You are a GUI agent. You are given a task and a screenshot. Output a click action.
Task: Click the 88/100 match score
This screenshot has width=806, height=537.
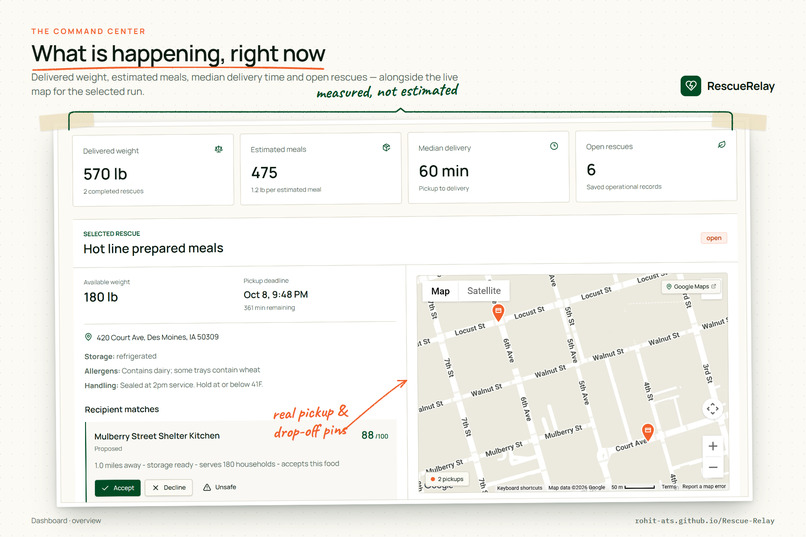point(375,435)
